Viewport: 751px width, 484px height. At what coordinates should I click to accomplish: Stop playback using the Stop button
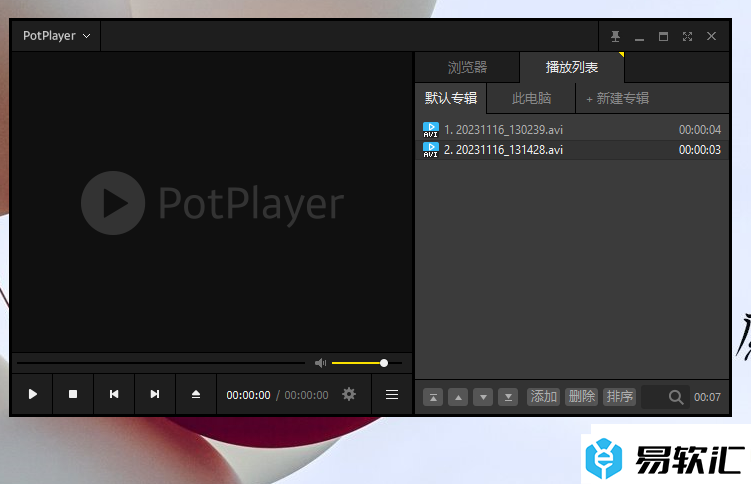[73, 394]
